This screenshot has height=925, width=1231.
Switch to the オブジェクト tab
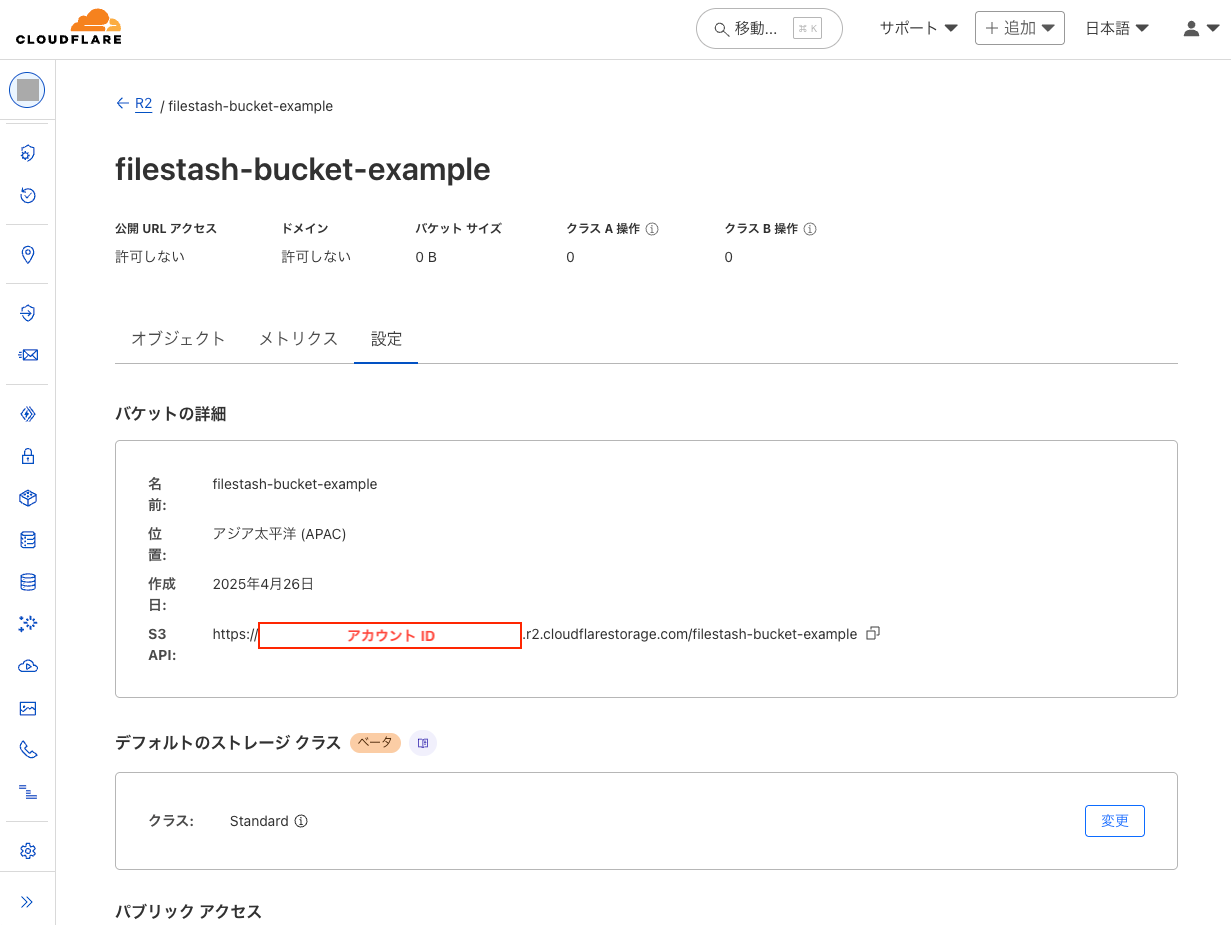coord(178,339)
